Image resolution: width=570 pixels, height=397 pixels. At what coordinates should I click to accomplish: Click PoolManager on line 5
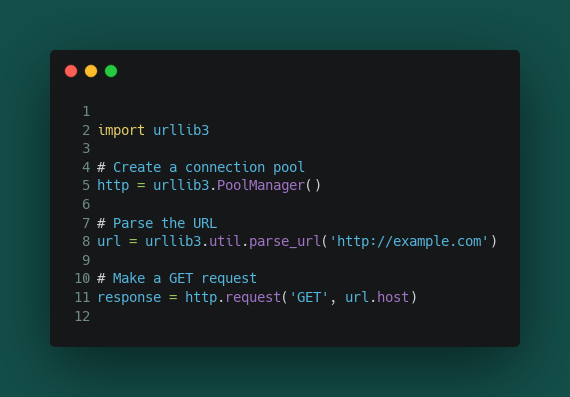point(261,185)
